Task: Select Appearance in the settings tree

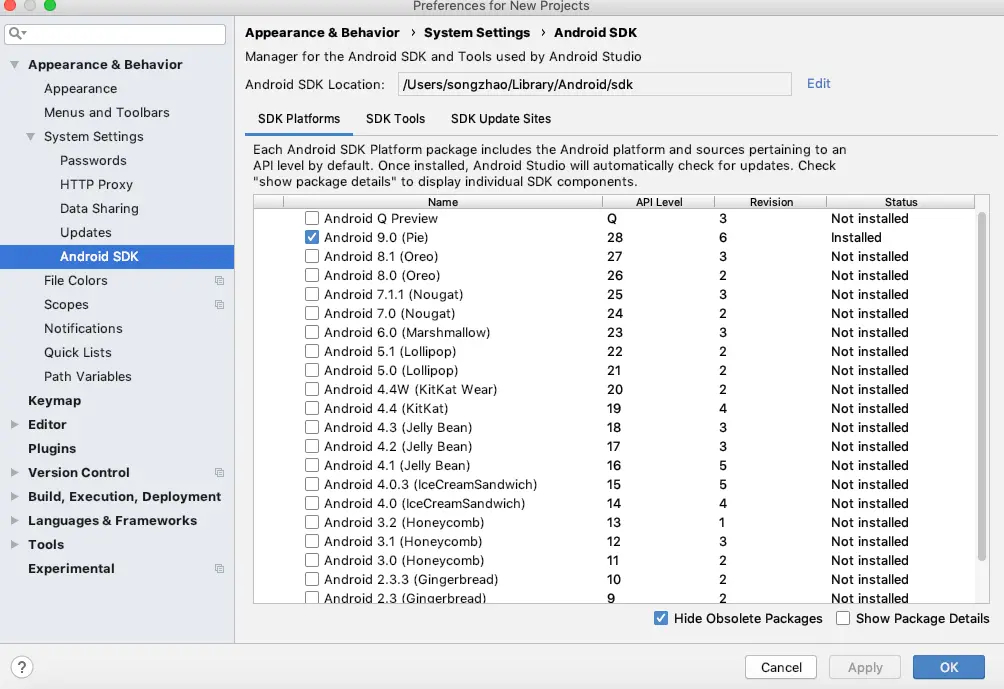Action: pos(81,88)
